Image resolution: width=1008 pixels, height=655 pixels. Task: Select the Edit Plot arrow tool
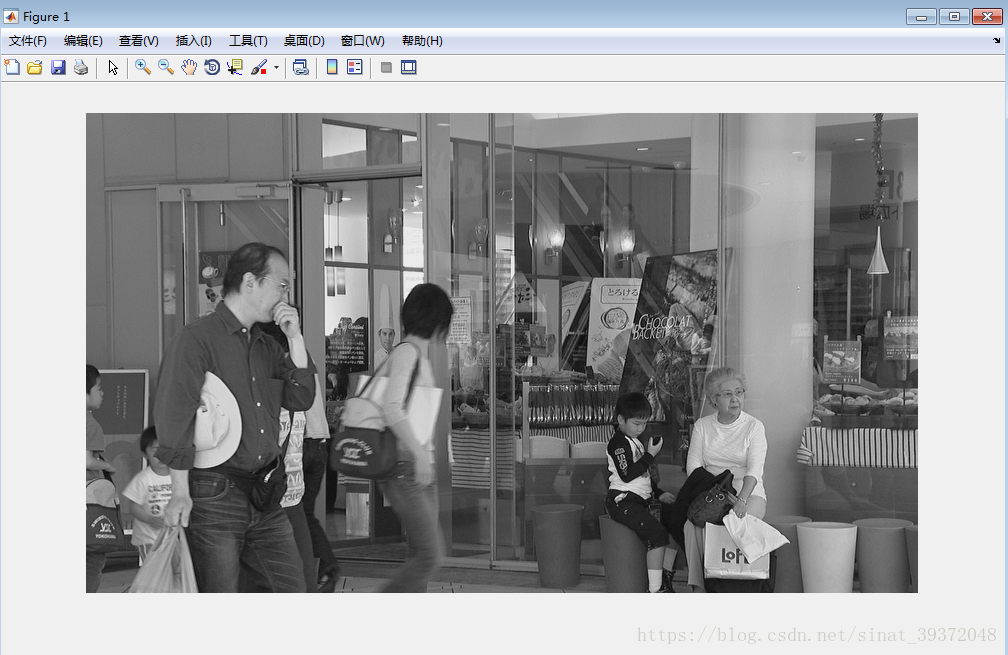click(x=113, y=67)
